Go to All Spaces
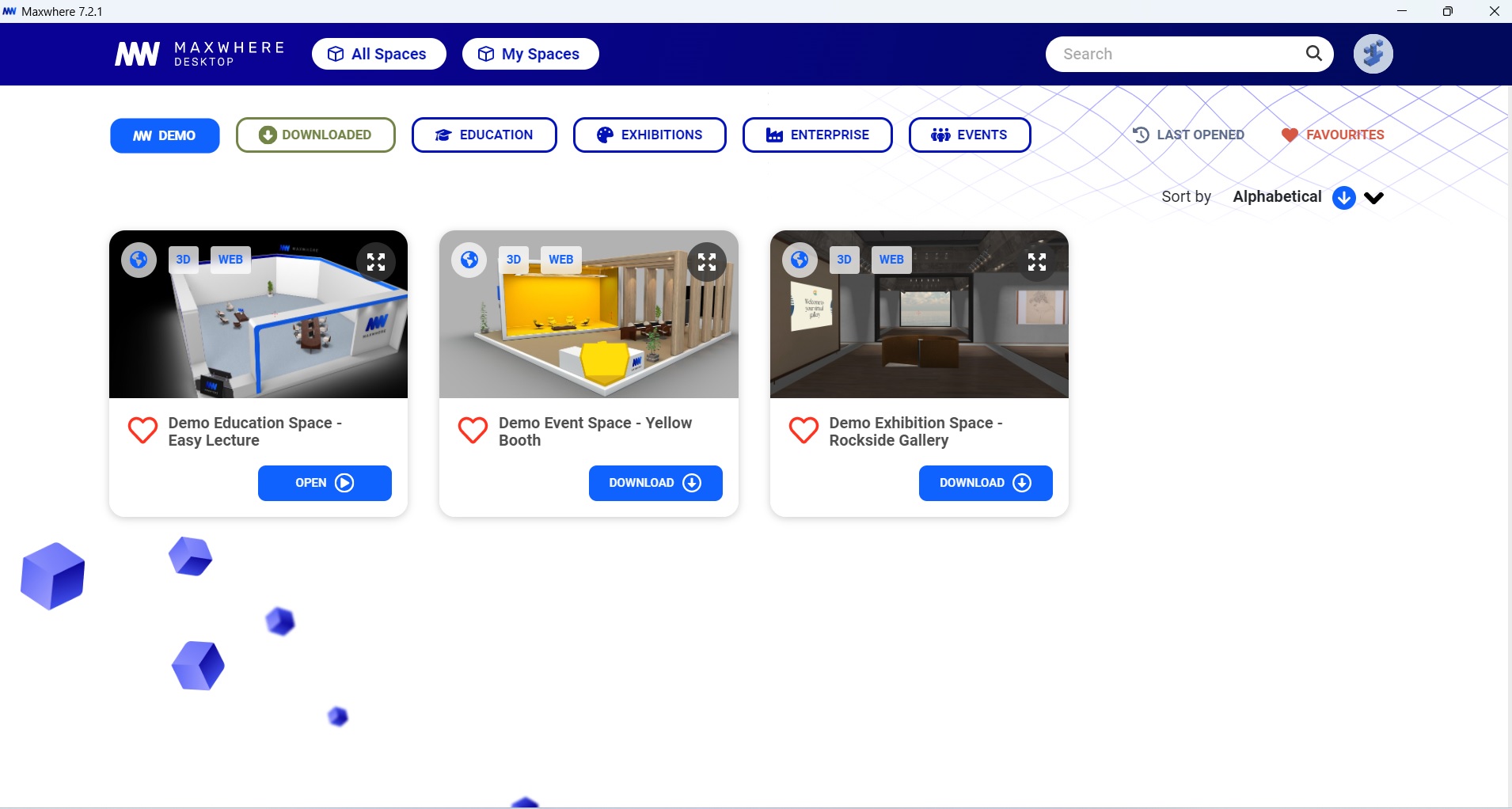This screenshot has width=1512, height=809. [379, 54]
